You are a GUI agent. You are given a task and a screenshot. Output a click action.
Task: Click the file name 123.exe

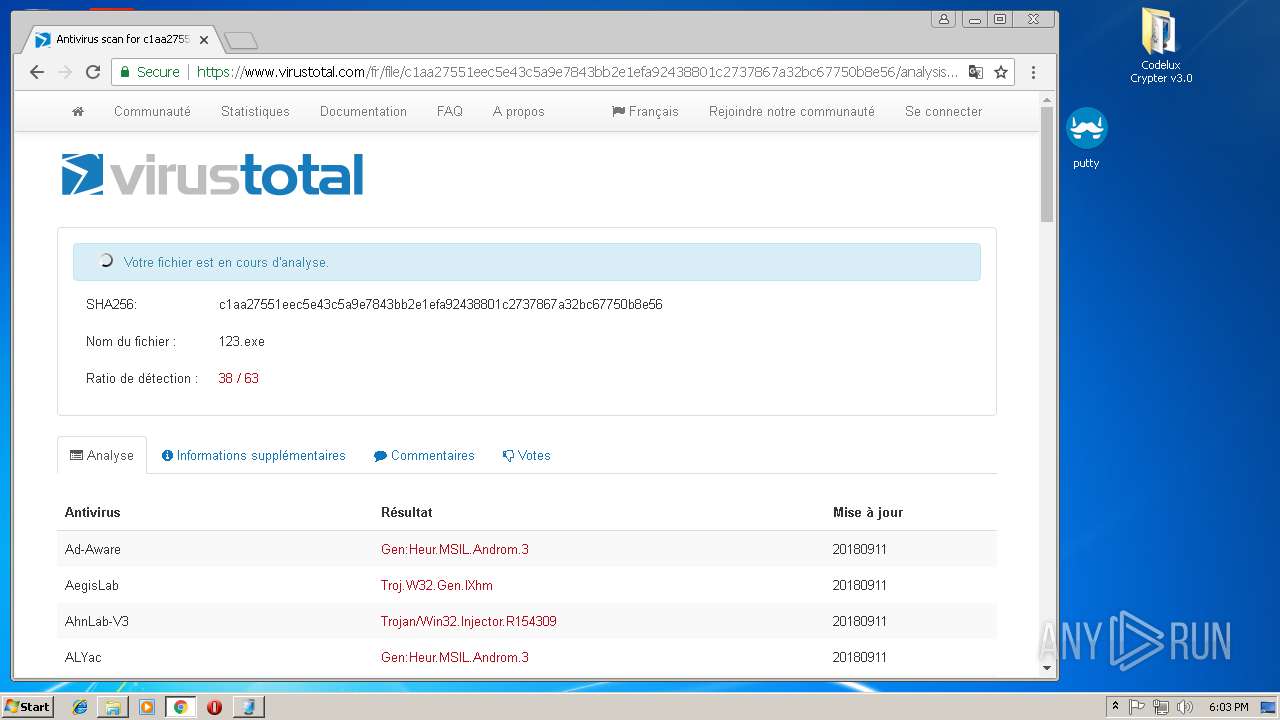coord(242,341)
